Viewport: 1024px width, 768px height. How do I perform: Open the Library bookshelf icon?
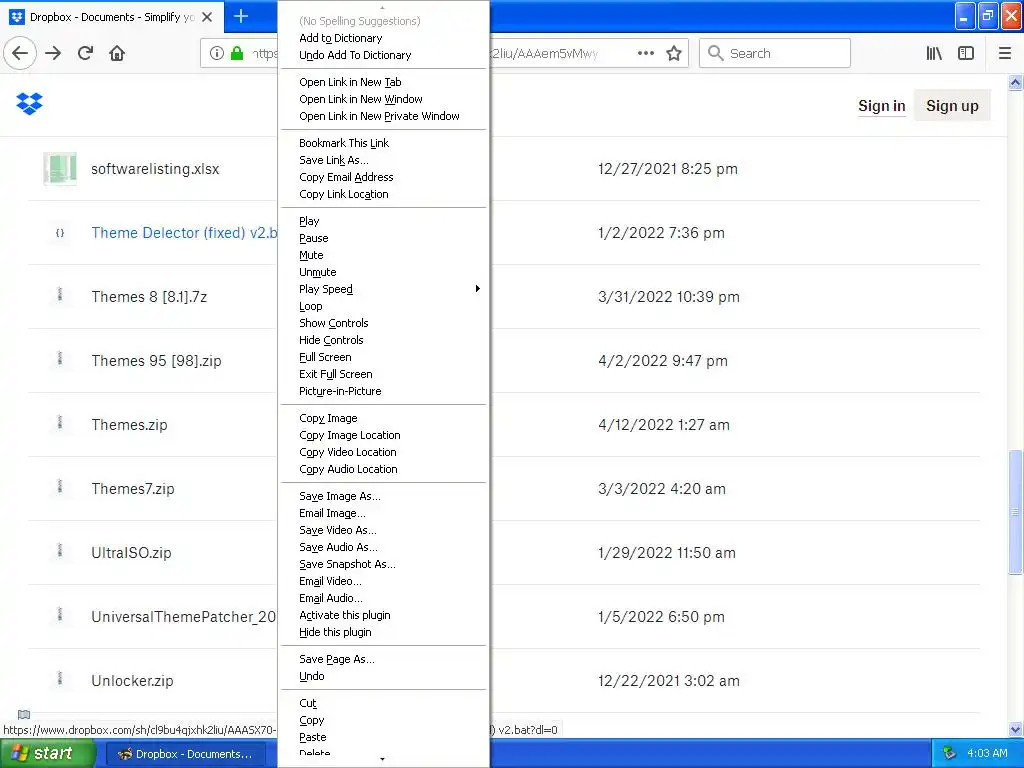tap(934, 53)
